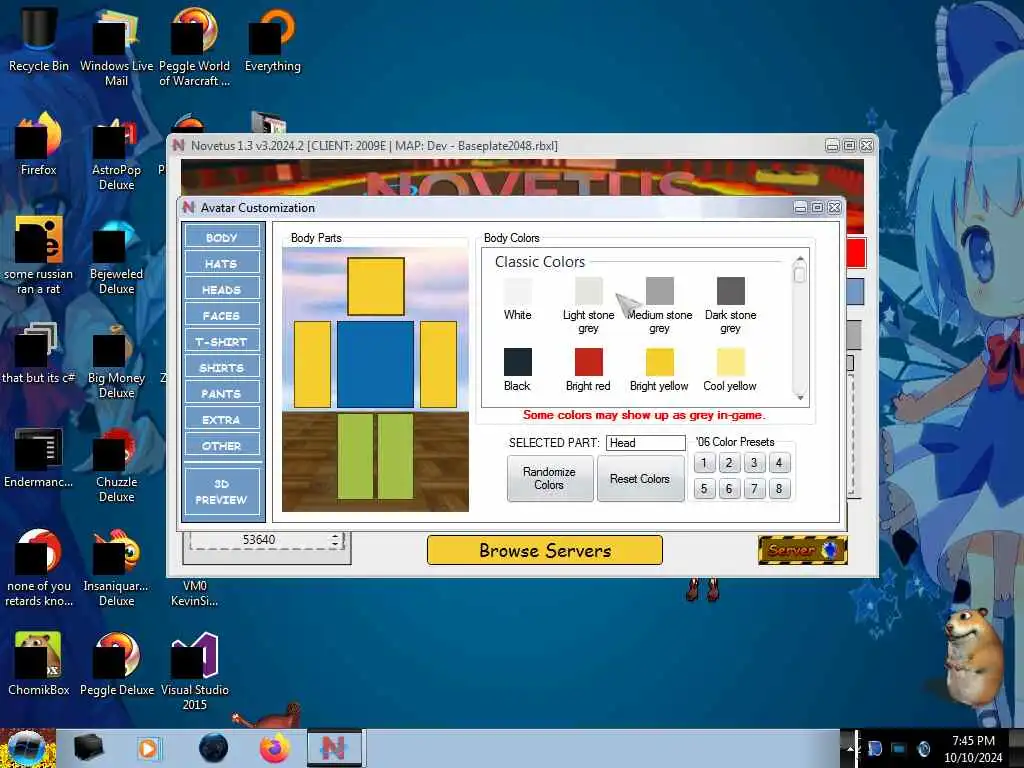The height and width of the screenshot is (768, 1024).
Task: Open the 3D PREVIEW
Action: 222,492
